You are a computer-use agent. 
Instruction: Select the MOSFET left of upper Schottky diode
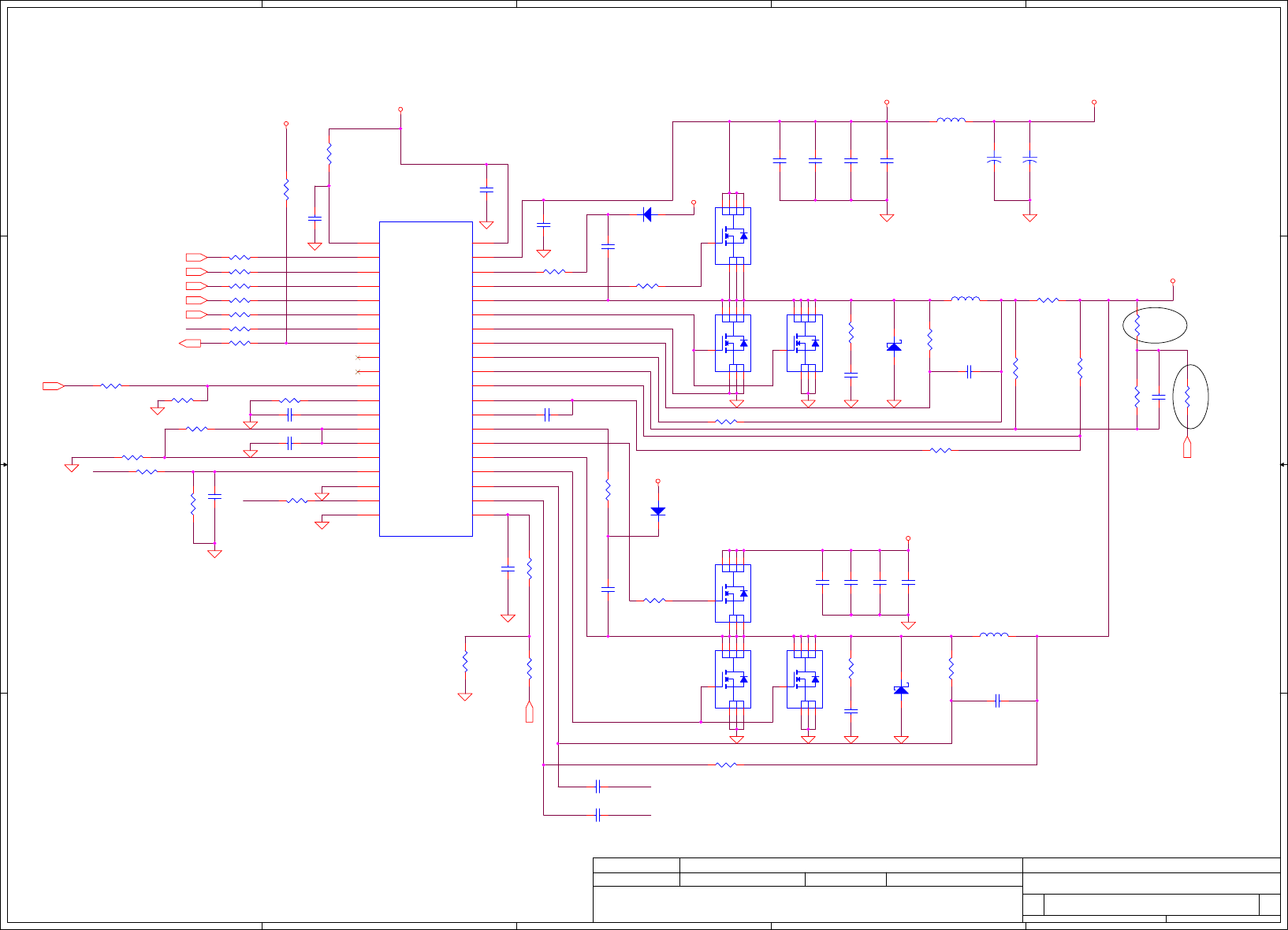tap(805, 343)
